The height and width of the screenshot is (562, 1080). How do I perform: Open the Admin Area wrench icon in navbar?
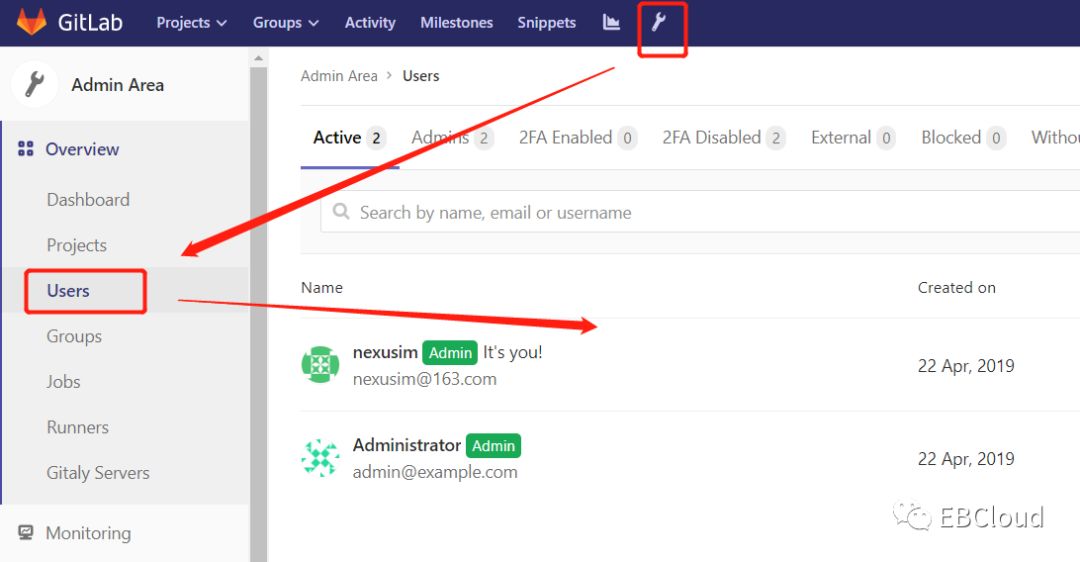(x=659, y=22)
